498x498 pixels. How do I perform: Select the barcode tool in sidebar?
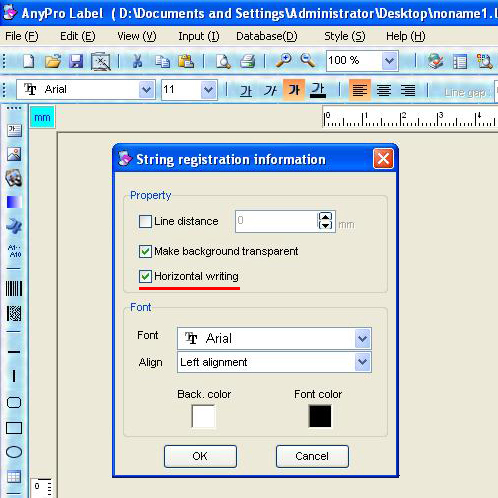point(14,288)
